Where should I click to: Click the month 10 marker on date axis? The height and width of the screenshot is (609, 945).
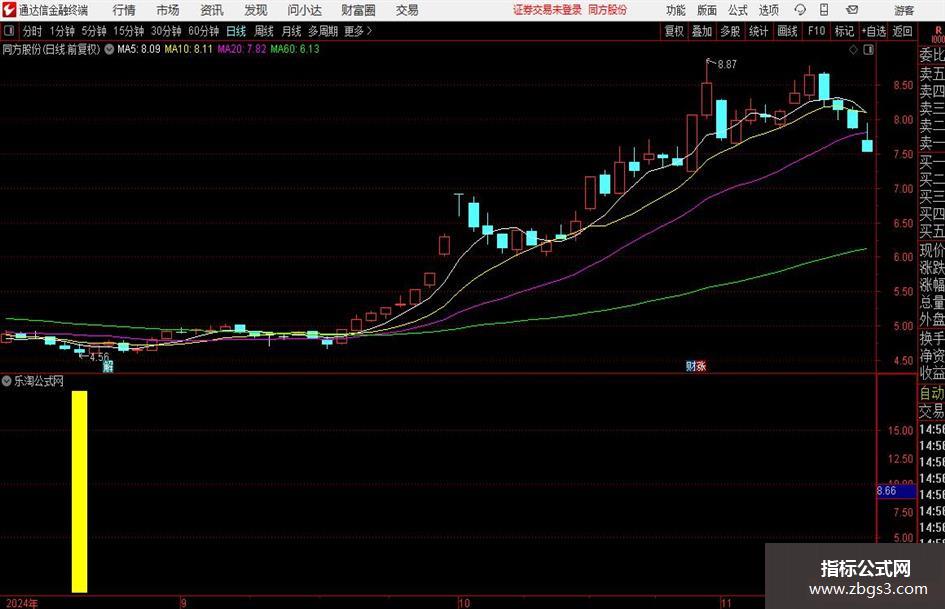[463, 603]
